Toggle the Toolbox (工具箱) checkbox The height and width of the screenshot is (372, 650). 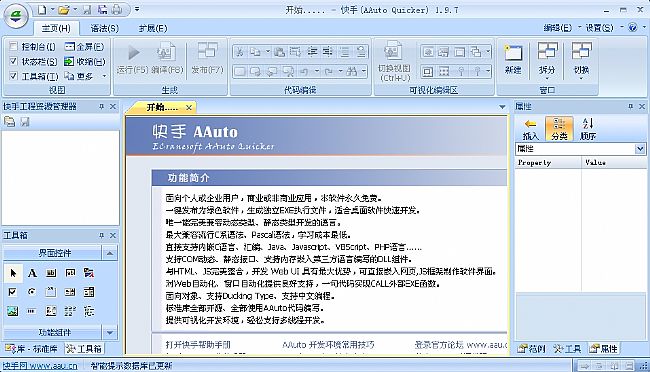pos(14,76)
